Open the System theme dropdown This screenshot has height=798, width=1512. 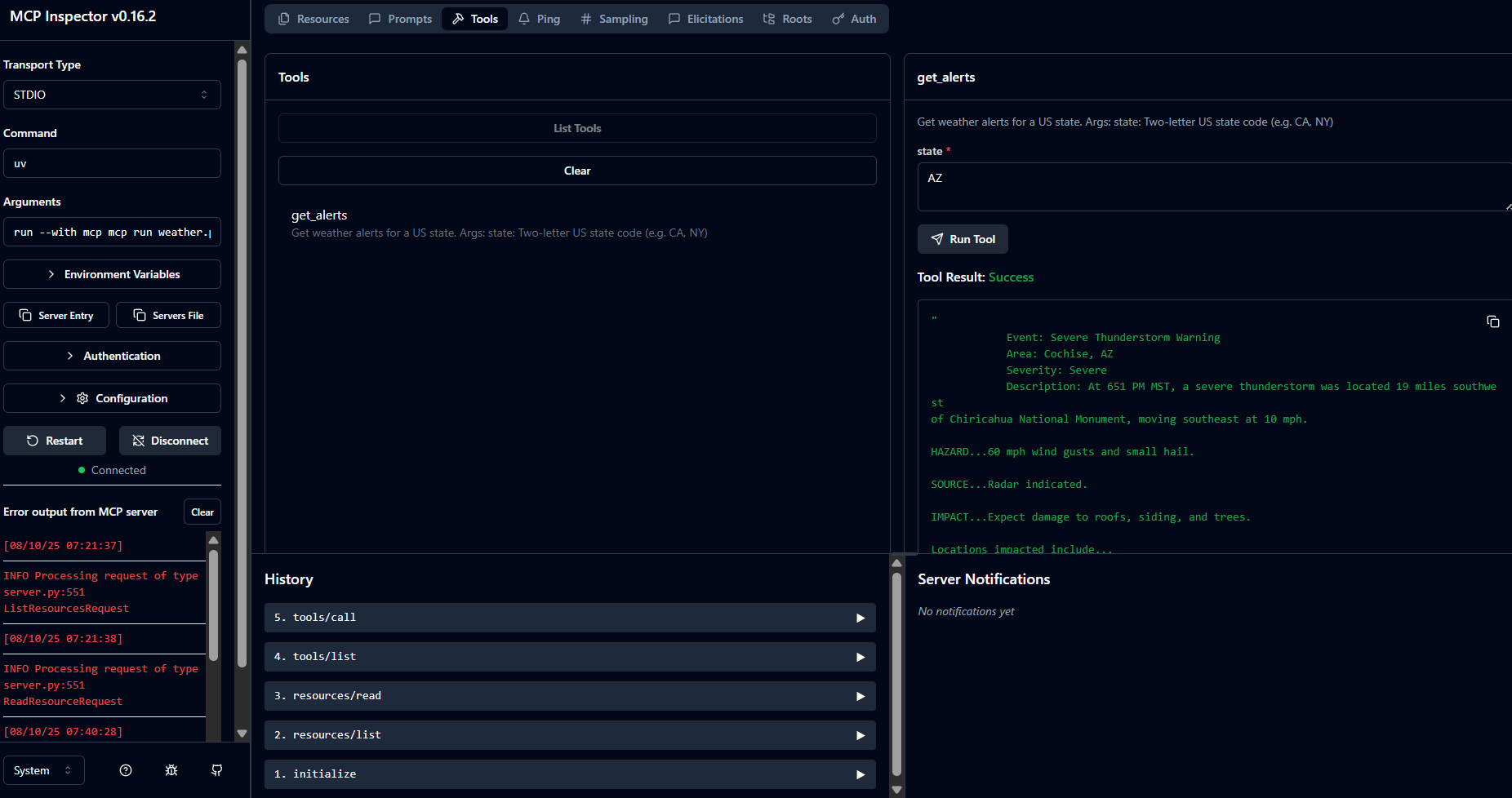[43, 770]
